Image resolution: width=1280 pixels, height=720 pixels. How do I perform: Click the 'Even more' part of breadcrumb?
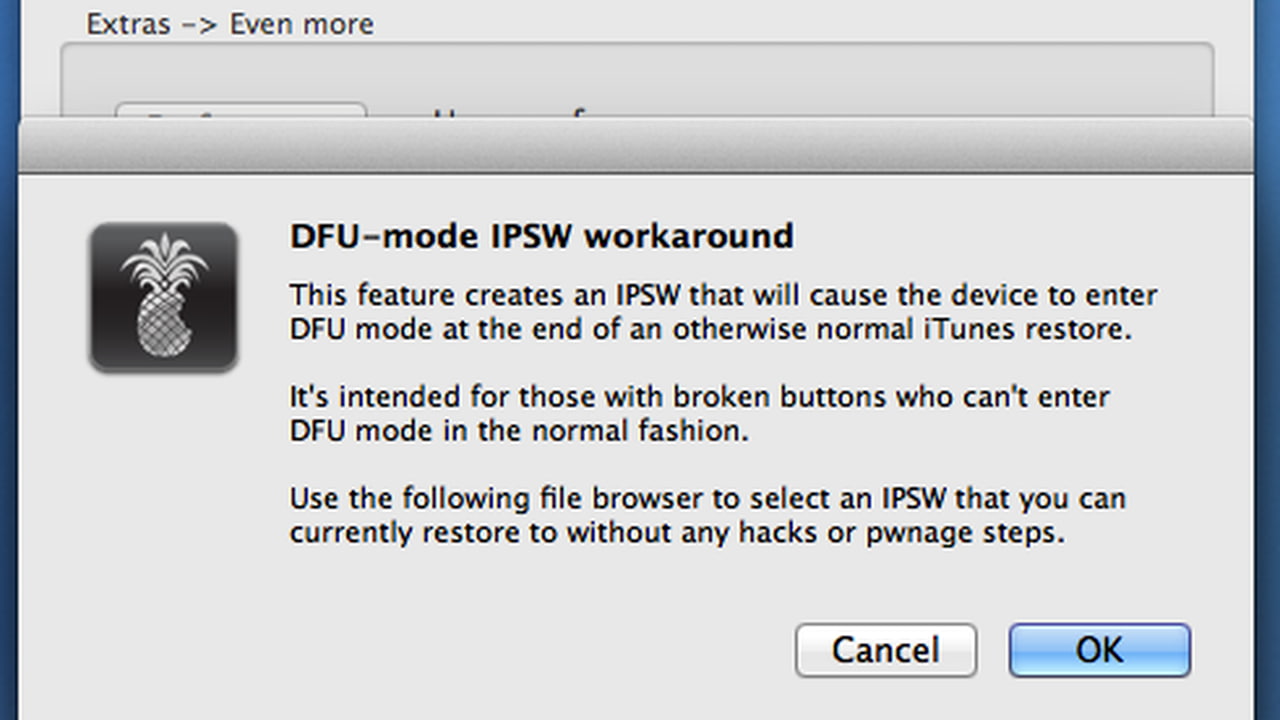(x=302, y=24)
